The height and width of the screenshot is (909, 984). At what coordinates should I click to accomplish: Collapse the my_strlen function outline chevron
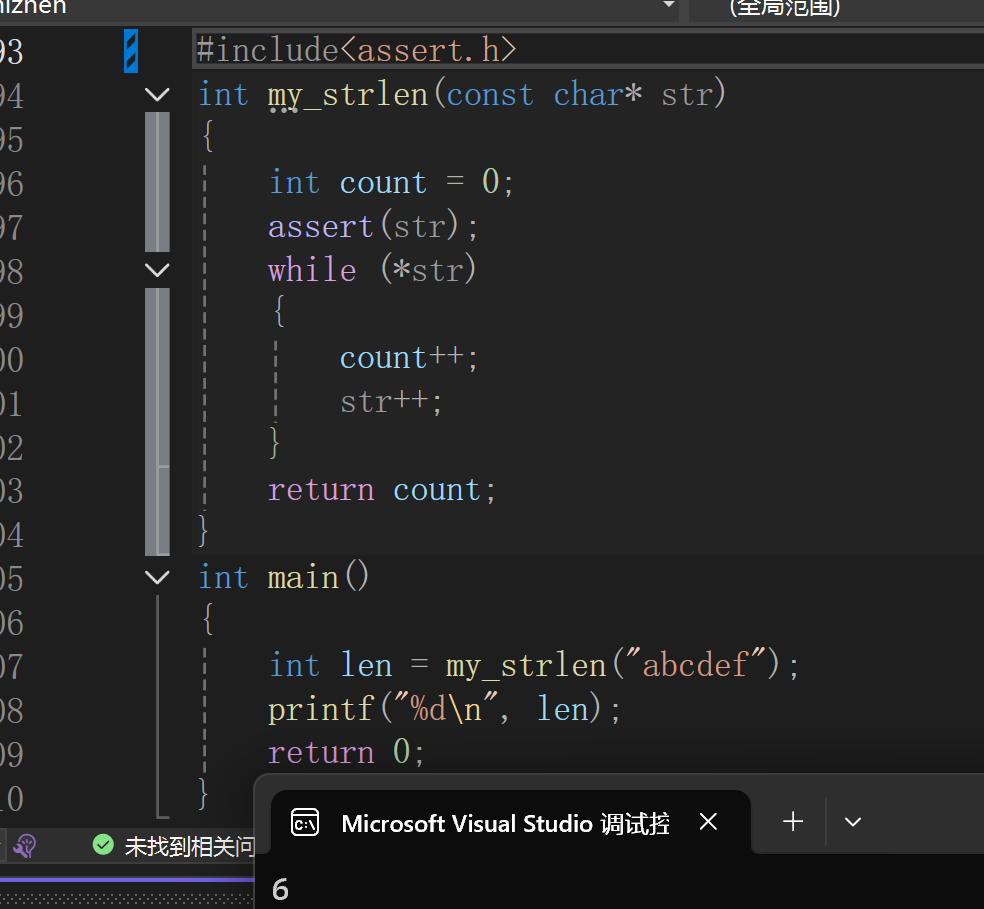pos(157,95)
